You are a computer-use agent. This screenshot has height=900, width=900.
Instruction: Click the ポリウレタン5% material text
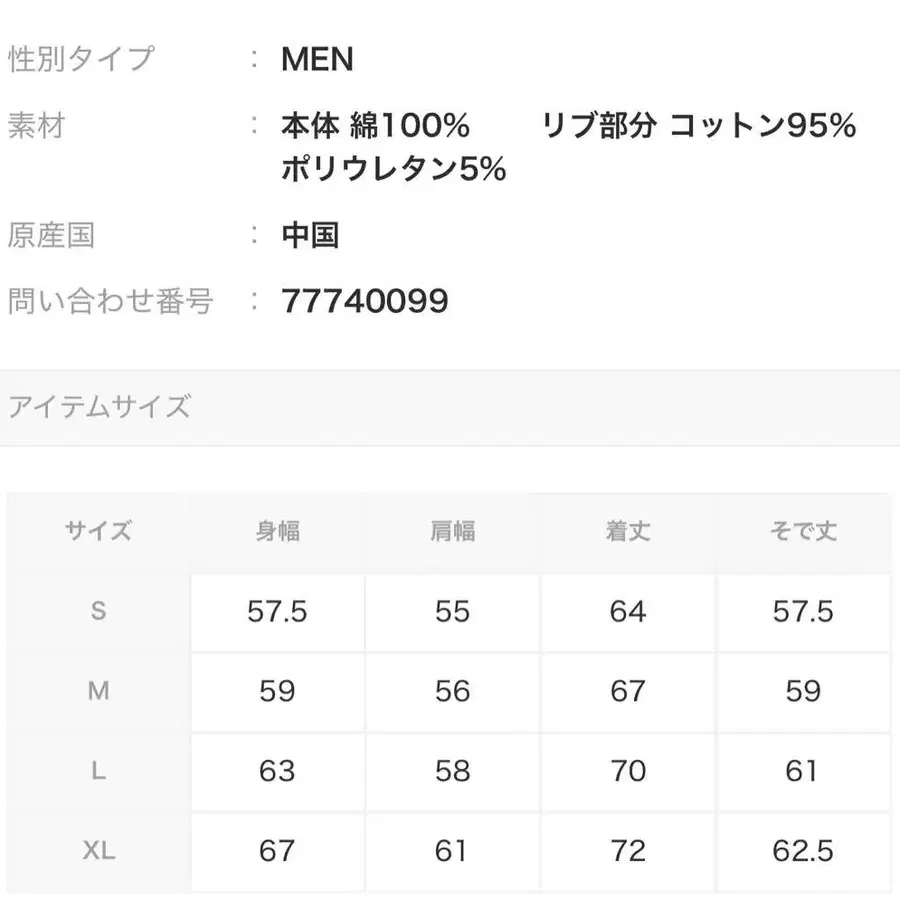394,170
